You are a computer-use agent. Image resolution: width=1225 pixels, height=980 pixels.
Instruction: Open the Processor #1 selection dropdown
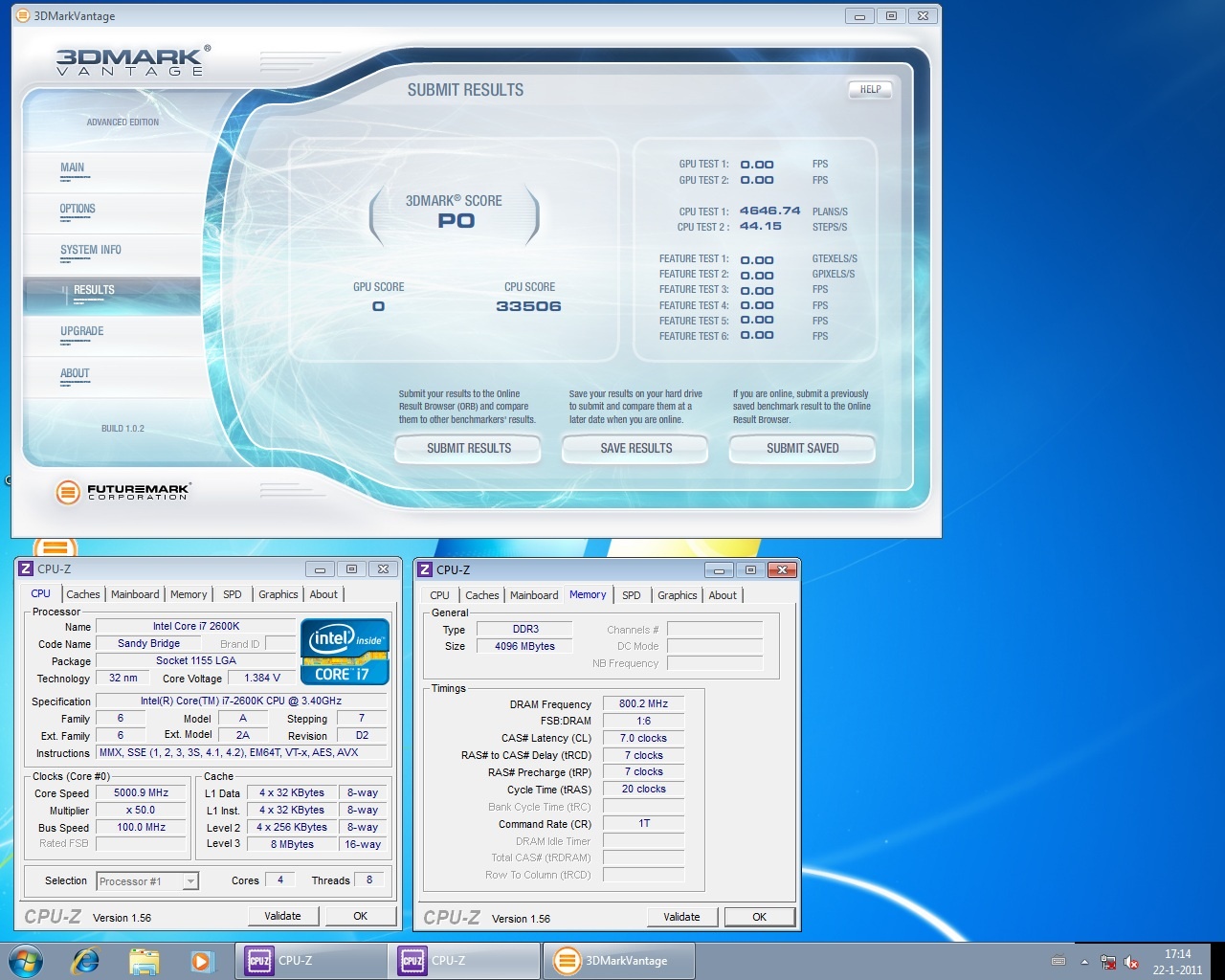147,881
